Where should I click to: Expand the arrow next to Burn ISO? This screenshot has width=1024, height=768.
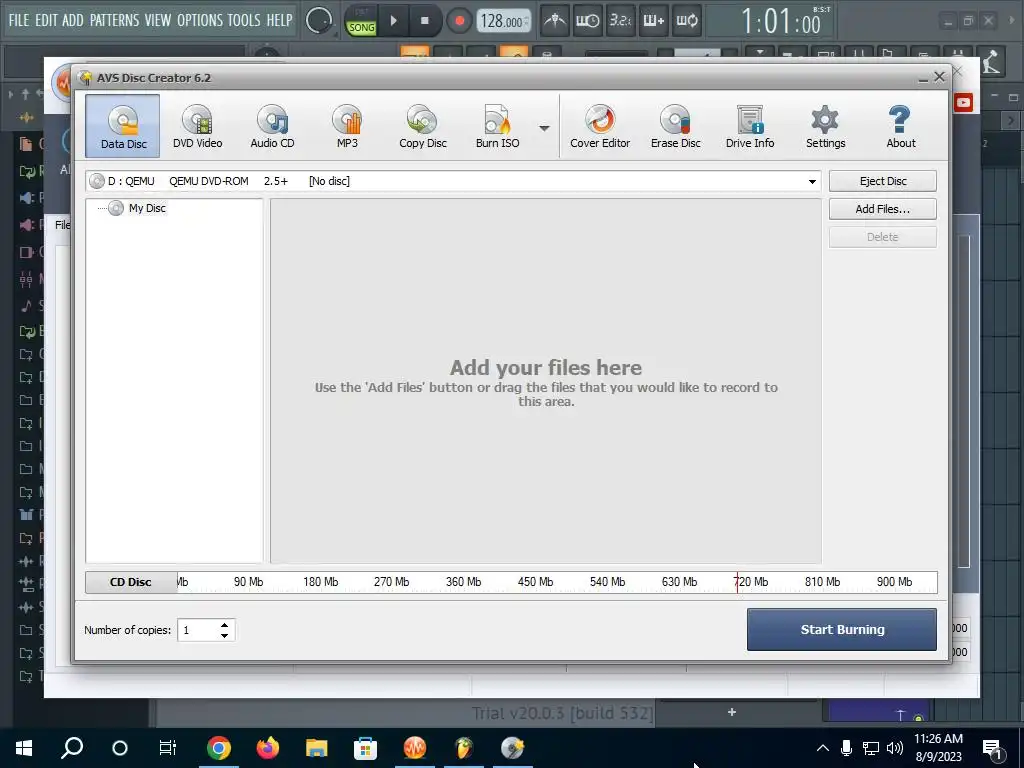[x=544, y=128]
